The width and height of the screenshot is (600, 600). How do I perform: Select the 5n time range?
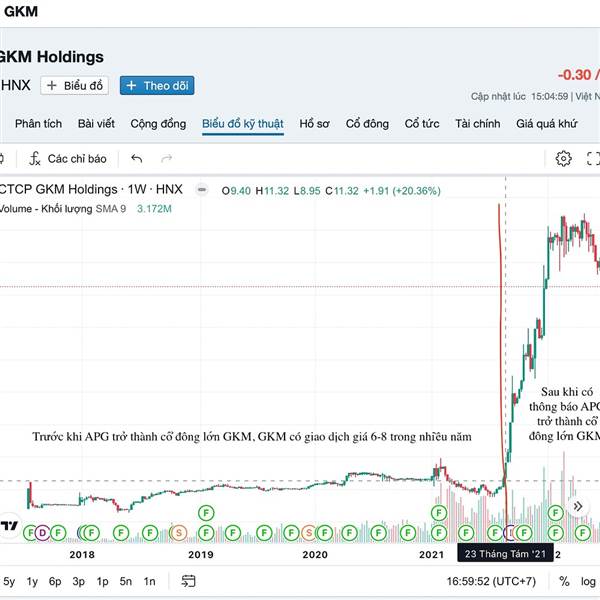click(126, 581)
